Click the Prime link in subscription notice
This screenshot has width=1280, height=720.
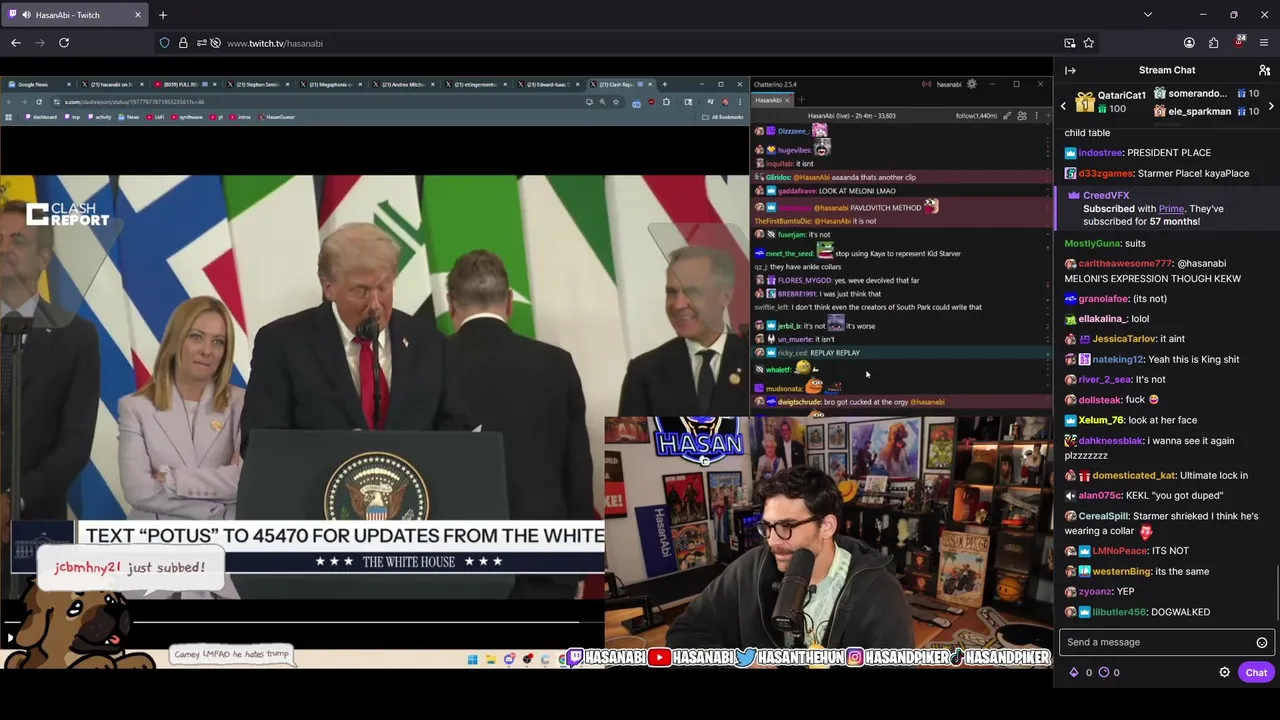tap(1171, 209)
